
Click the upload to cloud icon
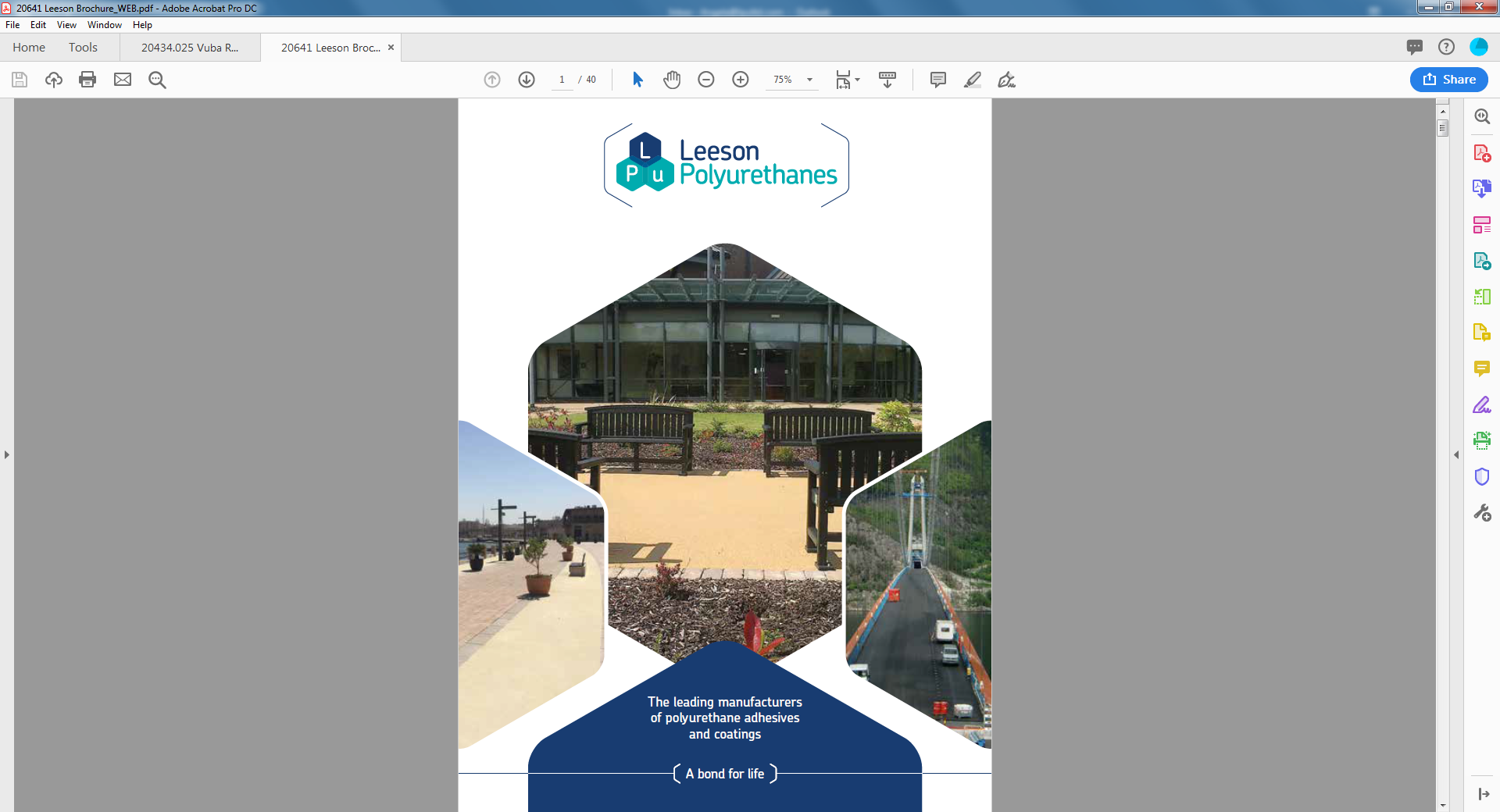54,80
